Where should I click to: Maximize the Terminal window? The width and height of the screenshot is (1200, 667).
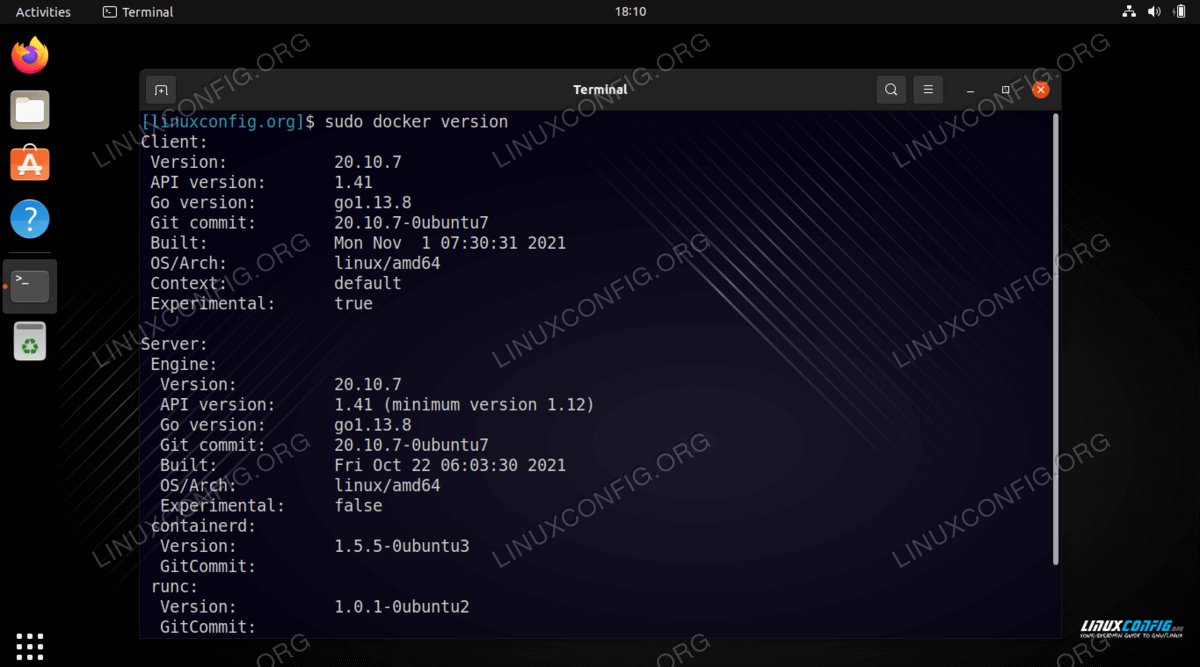click(1006, 90)
